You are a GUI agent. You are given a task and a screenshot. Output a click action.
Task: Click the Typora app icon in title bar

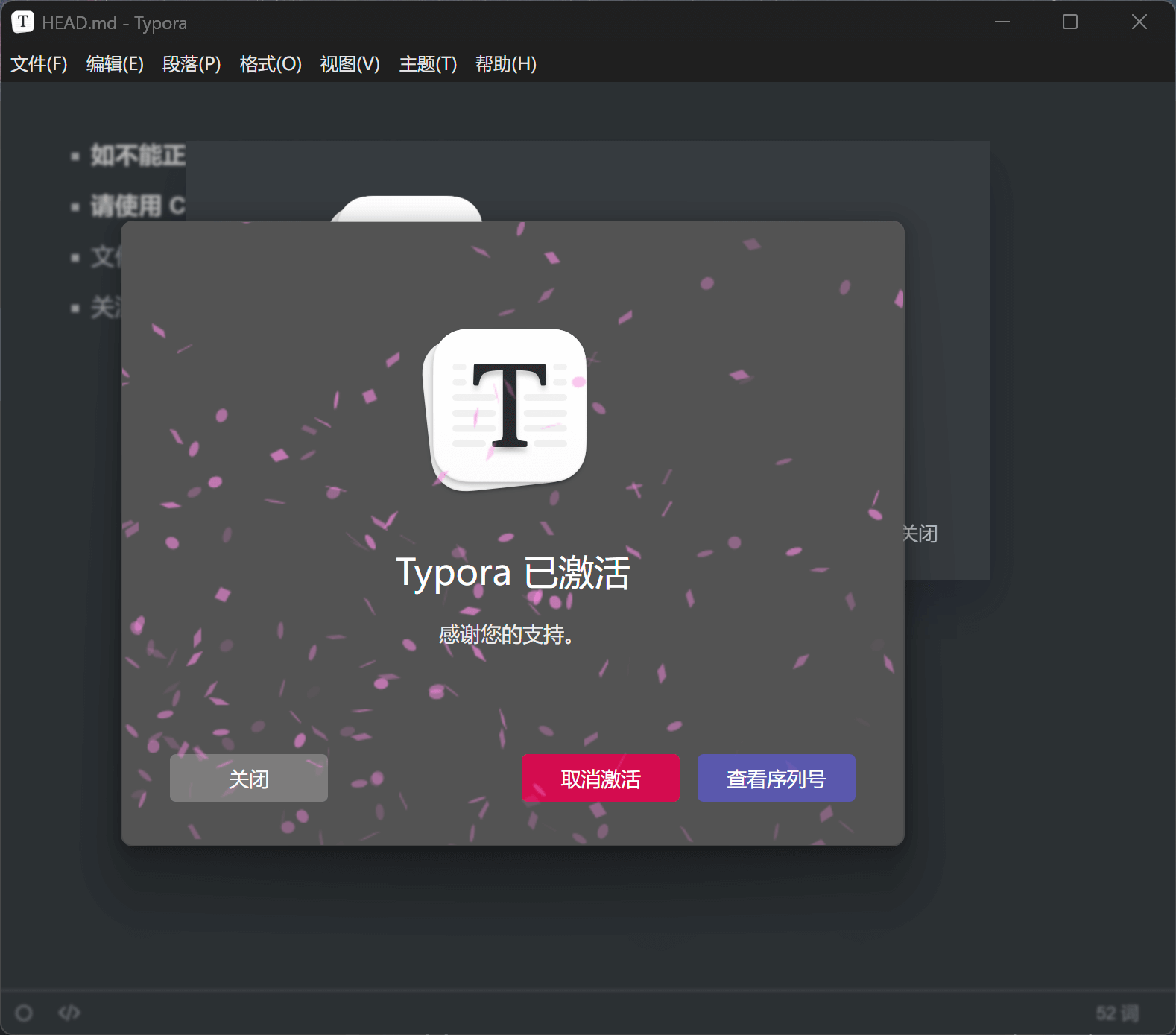[x=22, y=22]
